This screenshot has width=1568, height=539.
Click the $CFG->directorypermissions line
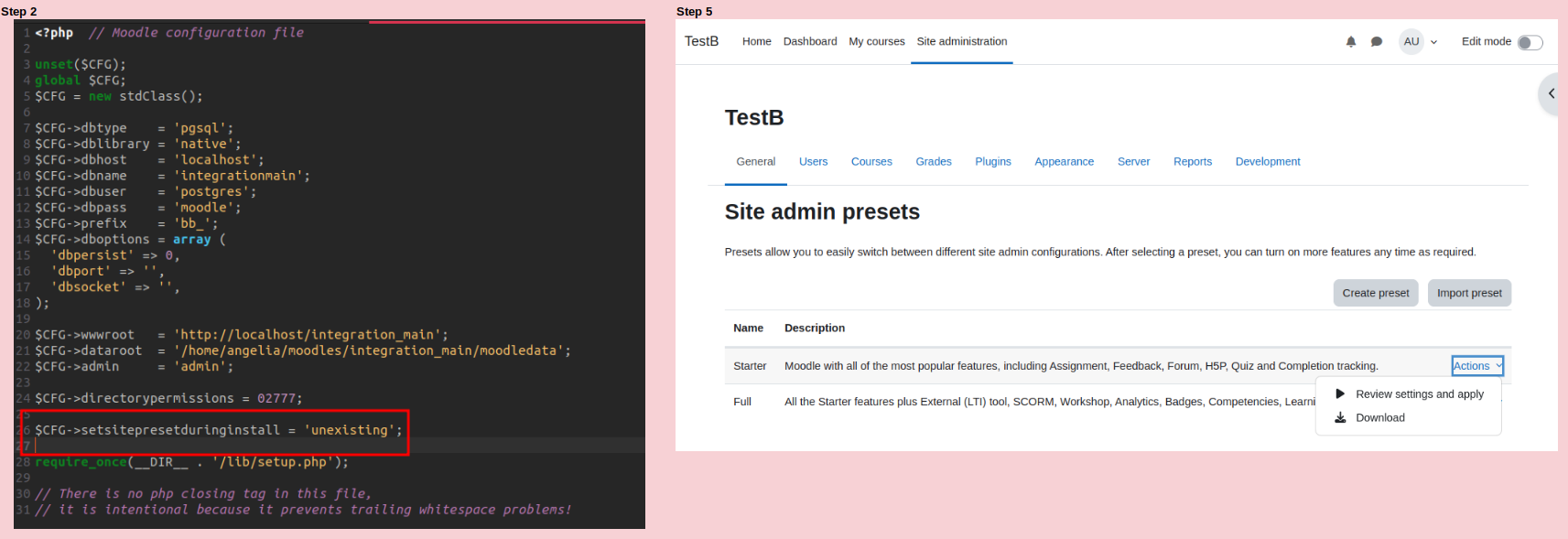(168, 398)
